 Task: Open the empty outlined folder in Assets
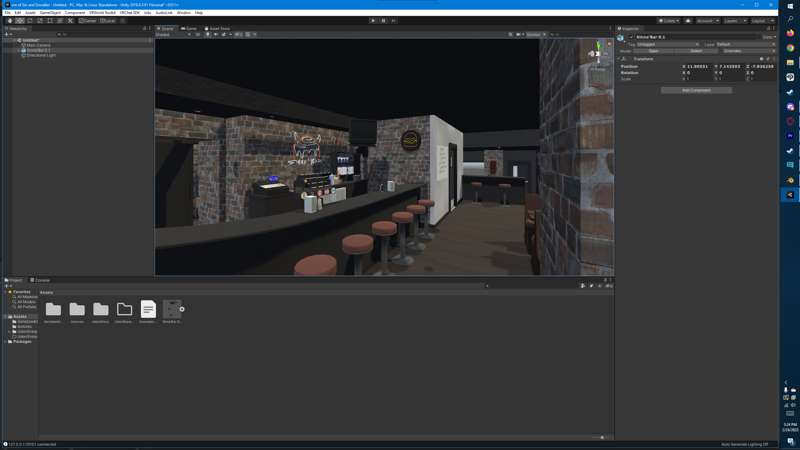coord(124,310)
